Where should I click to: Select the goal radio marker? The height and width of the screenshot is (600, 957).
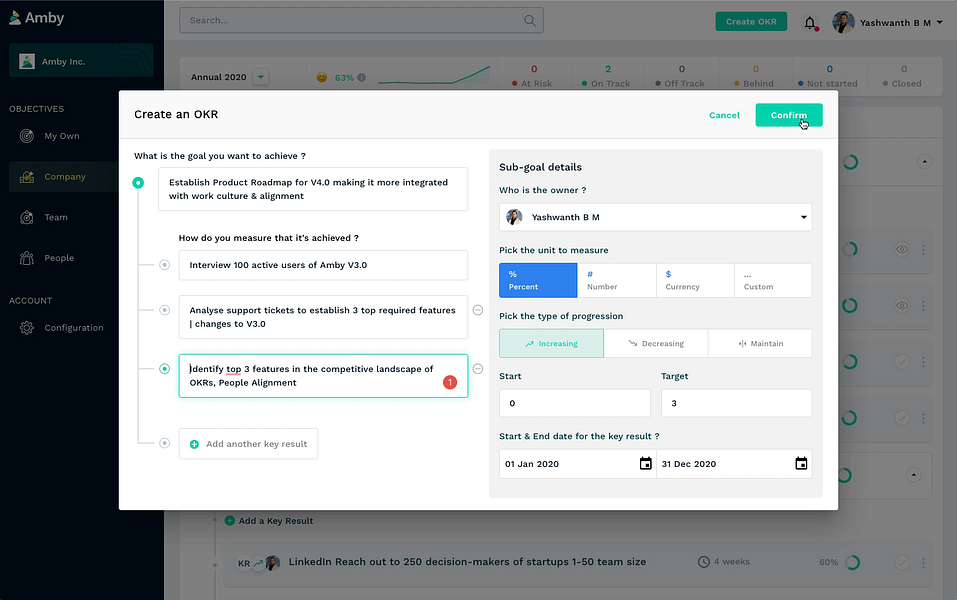pos(139,183)
